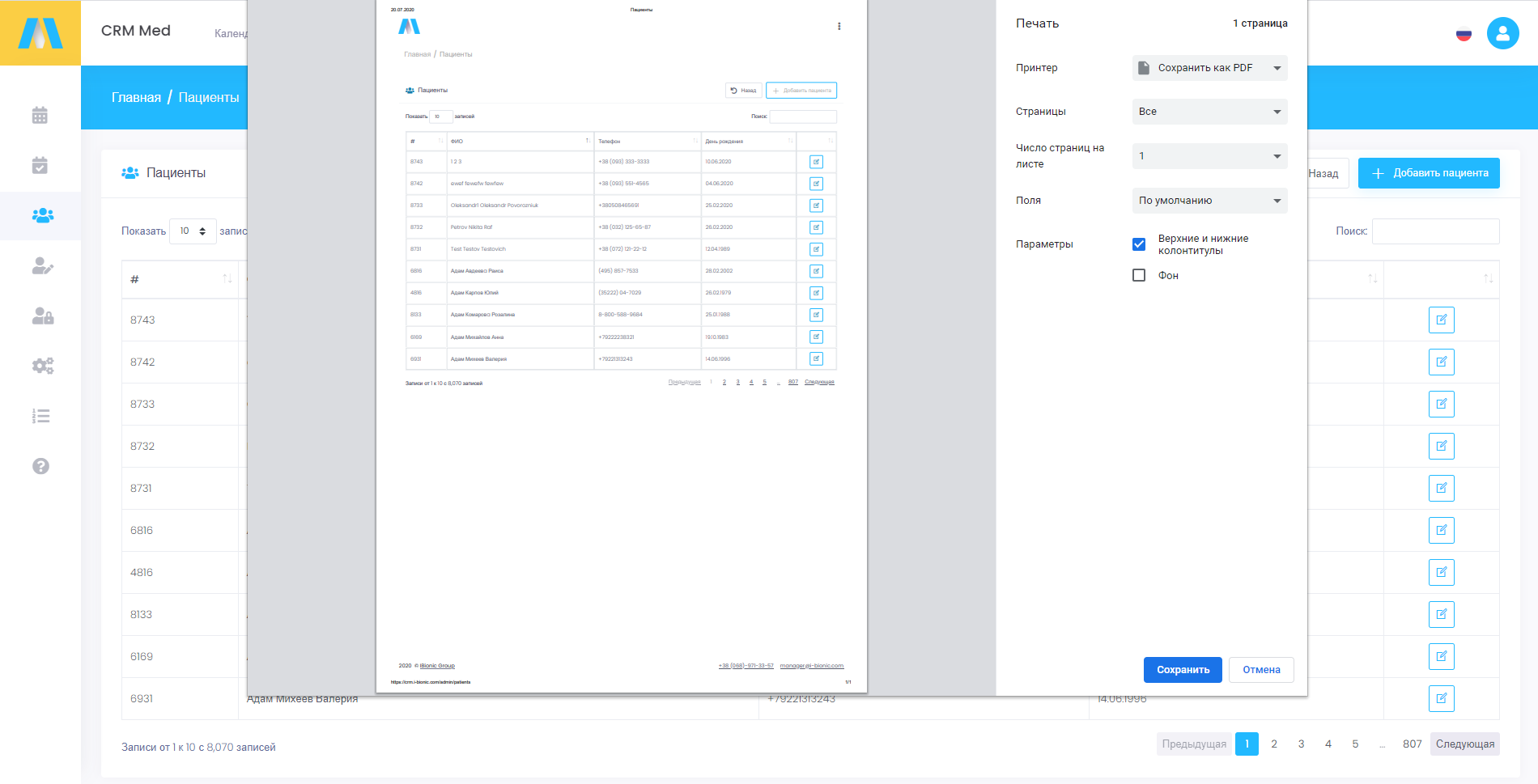This screenshot has width=1538, height=784.
Task: Open the pages per sheet dropdown
Action: (1209, 156)
